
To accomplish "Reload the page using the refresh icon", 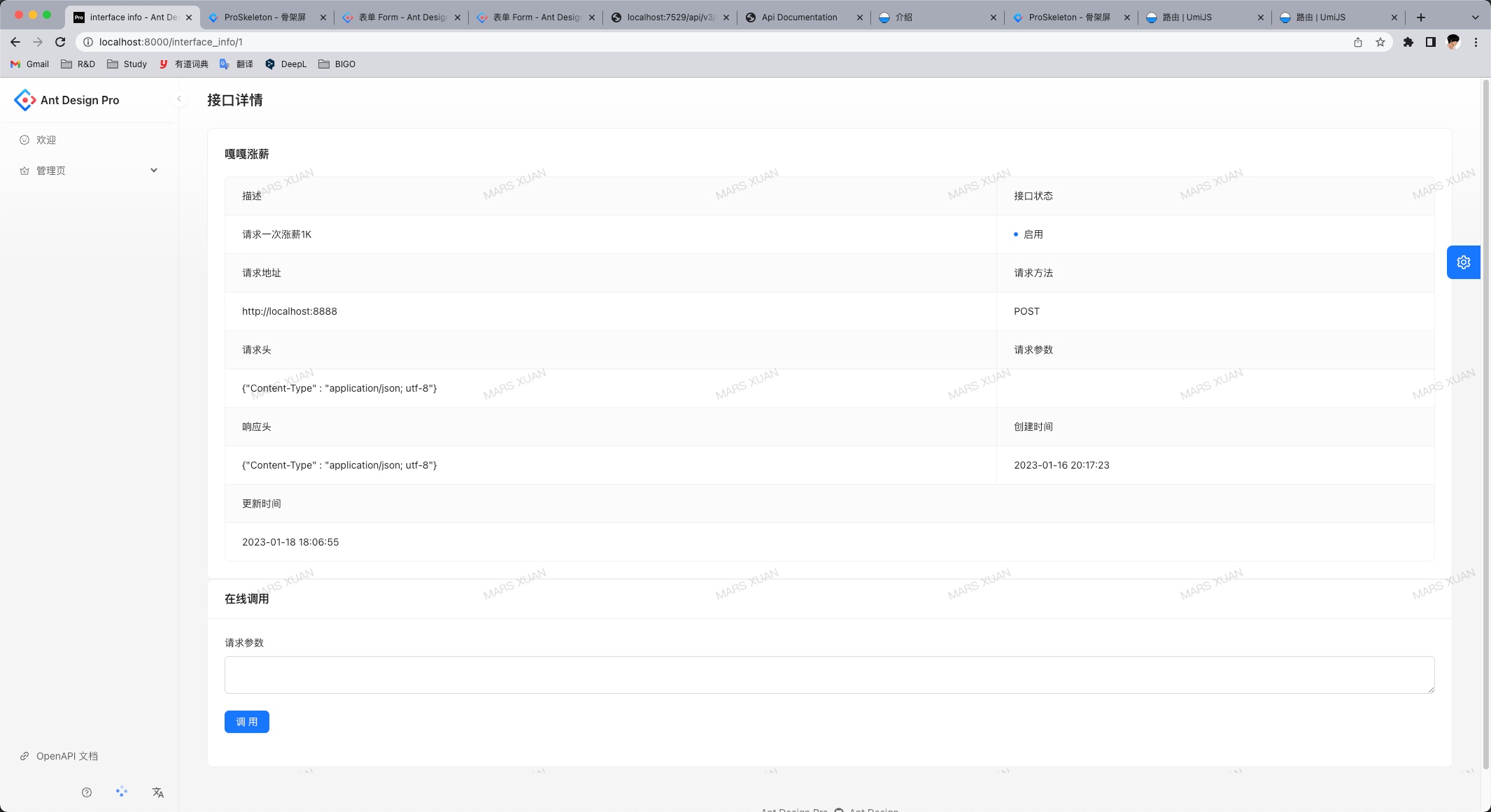I will coord(60,42).
